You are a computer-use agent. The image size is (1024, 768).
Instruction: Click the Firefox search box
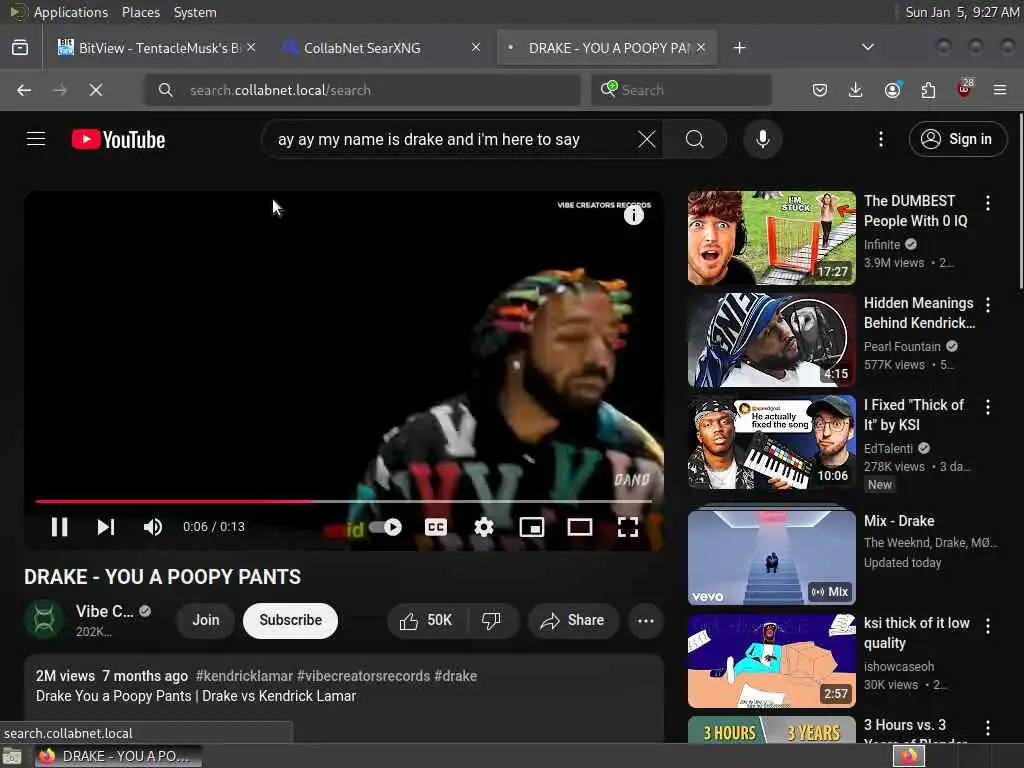pos(681,90)
